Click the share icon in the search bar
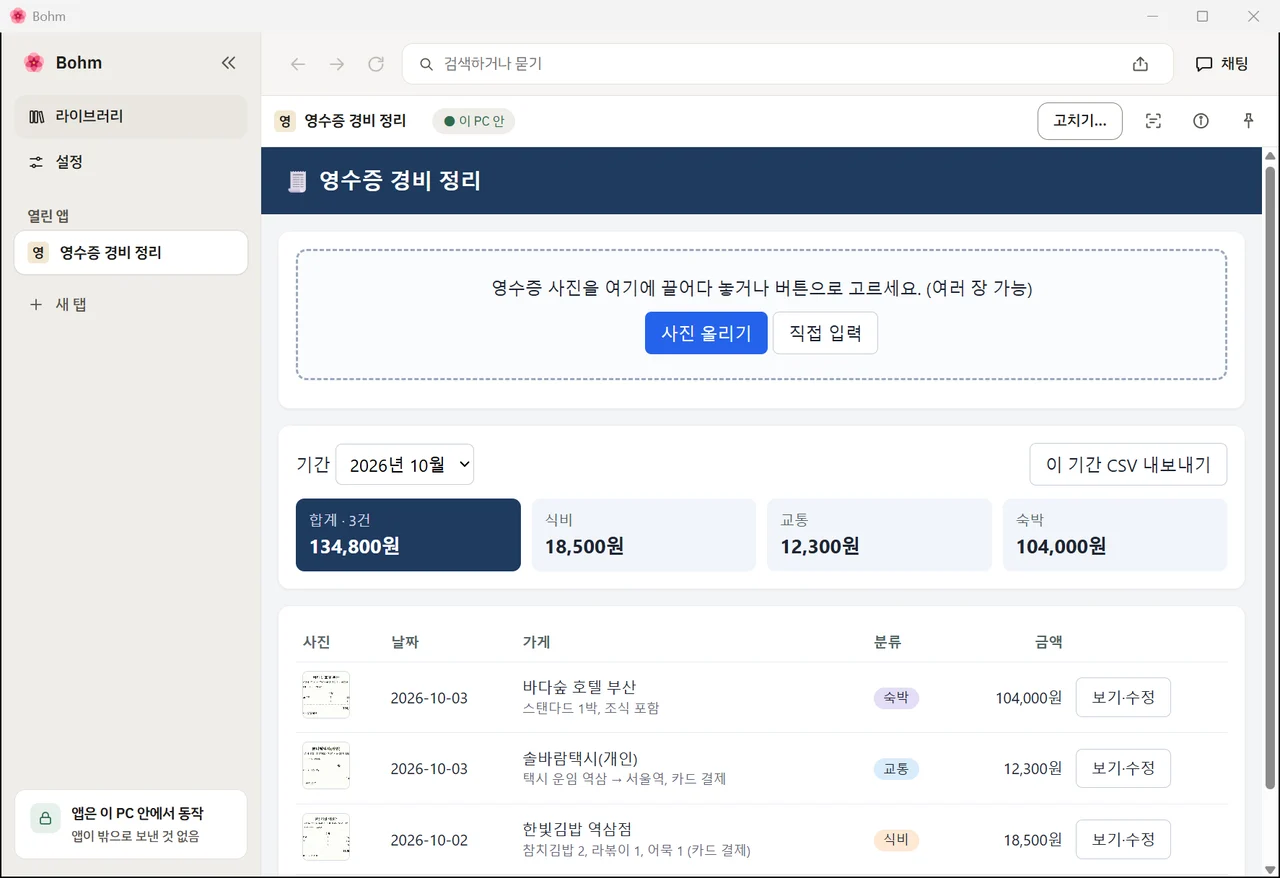Screen dimensions: 1280x878 pyautogui.click(x=1140, y=64)
